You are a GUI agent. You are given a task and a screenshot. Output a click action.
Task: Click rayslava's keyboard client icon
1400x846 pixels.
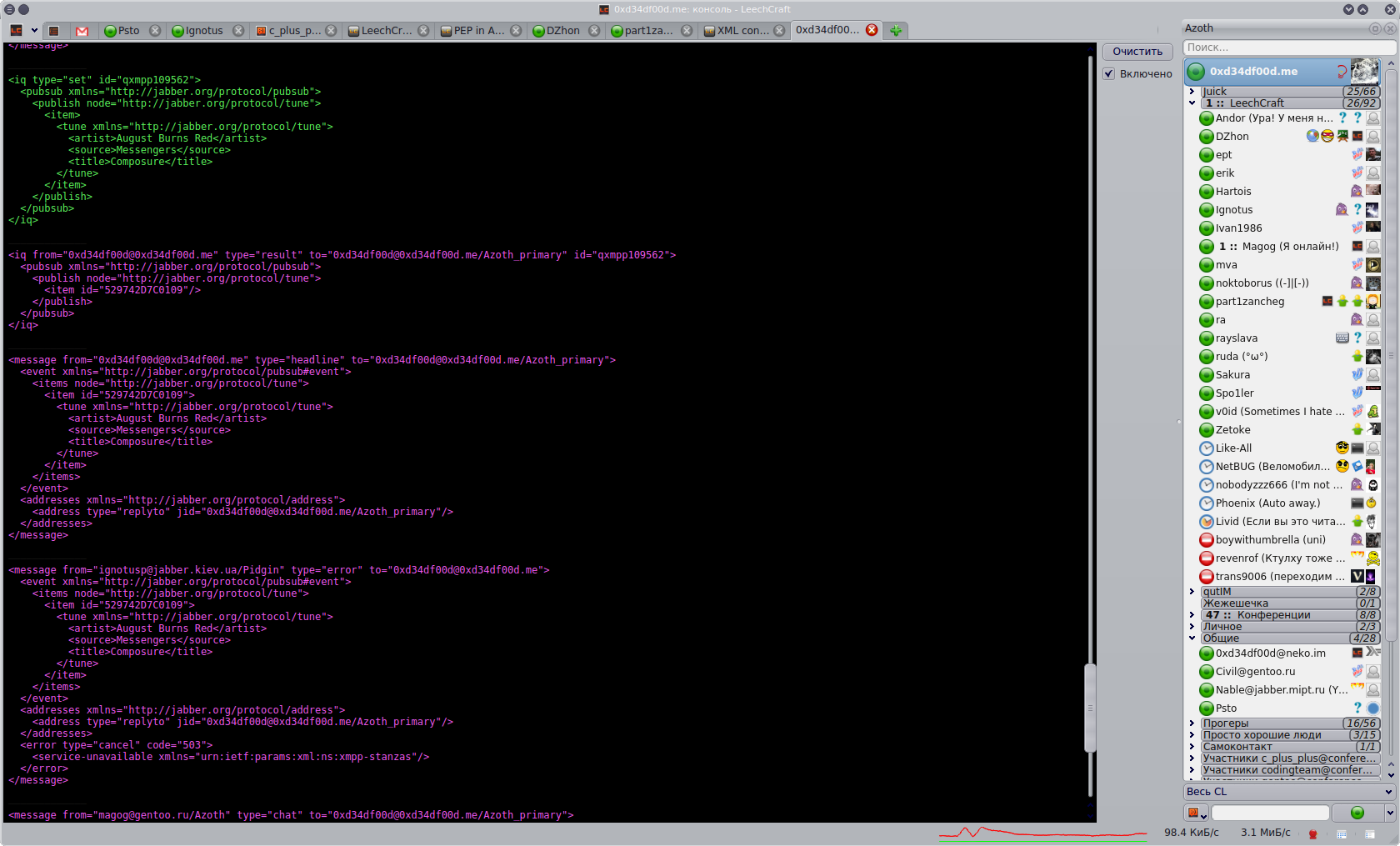click(1342, 338)
